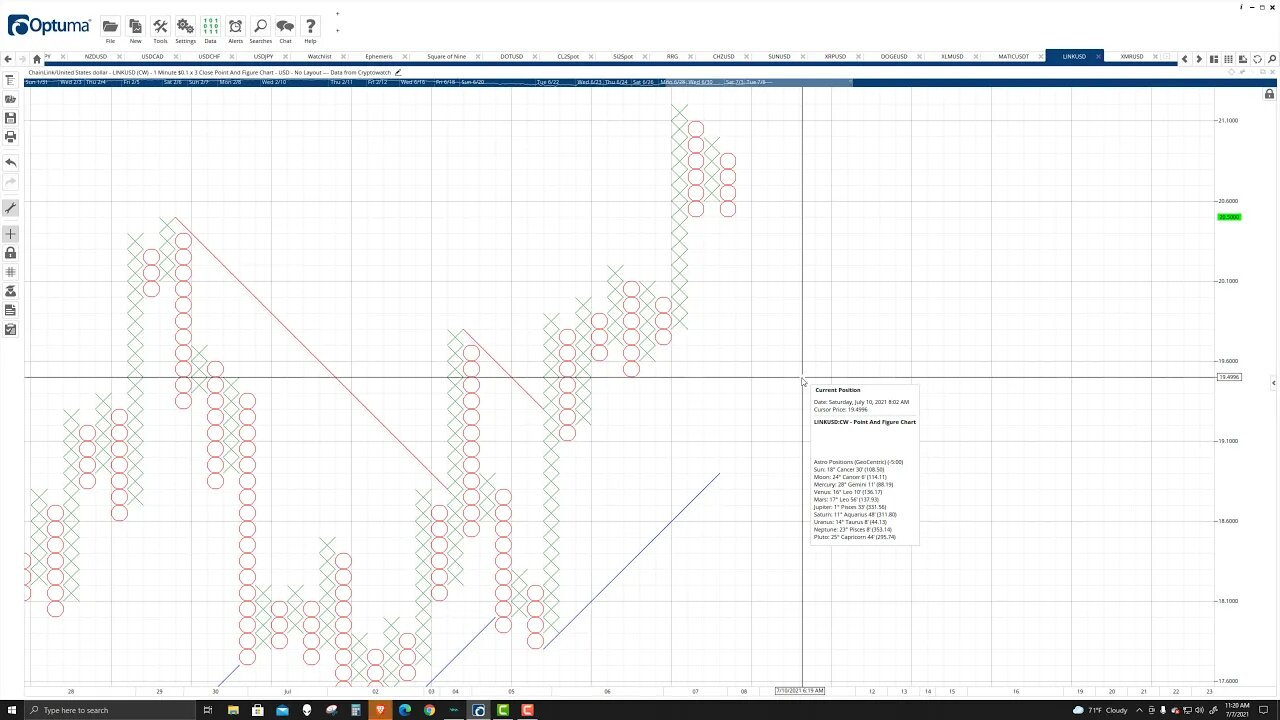The width and height of the screenshot is (1280, 720).
Task: Open File Explorer from taskbar
Action: (233, 710)
